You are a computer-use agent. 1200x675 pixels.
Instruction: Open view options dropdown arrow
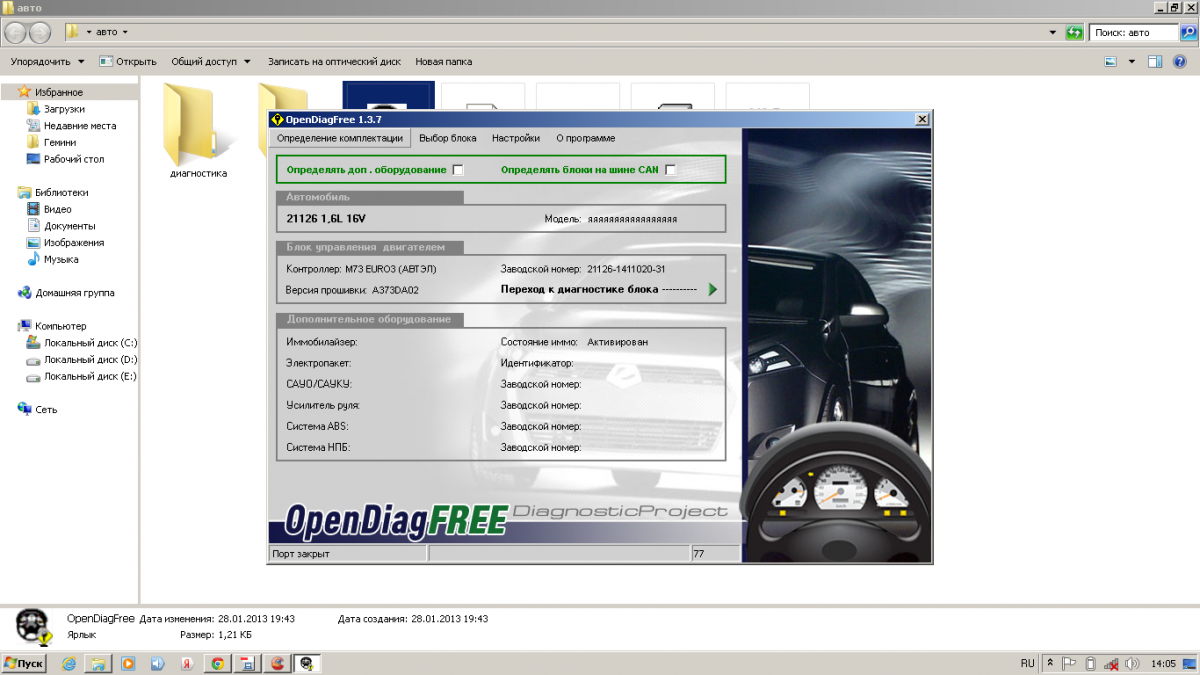pyautogui.click(x=1132, y=61)
